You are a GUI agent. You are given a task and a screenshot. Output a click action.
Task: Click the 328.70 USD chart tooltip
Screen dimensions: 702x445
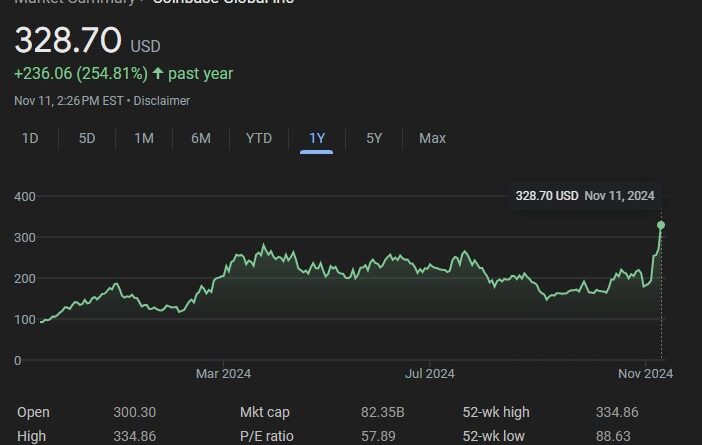(585, 196)
